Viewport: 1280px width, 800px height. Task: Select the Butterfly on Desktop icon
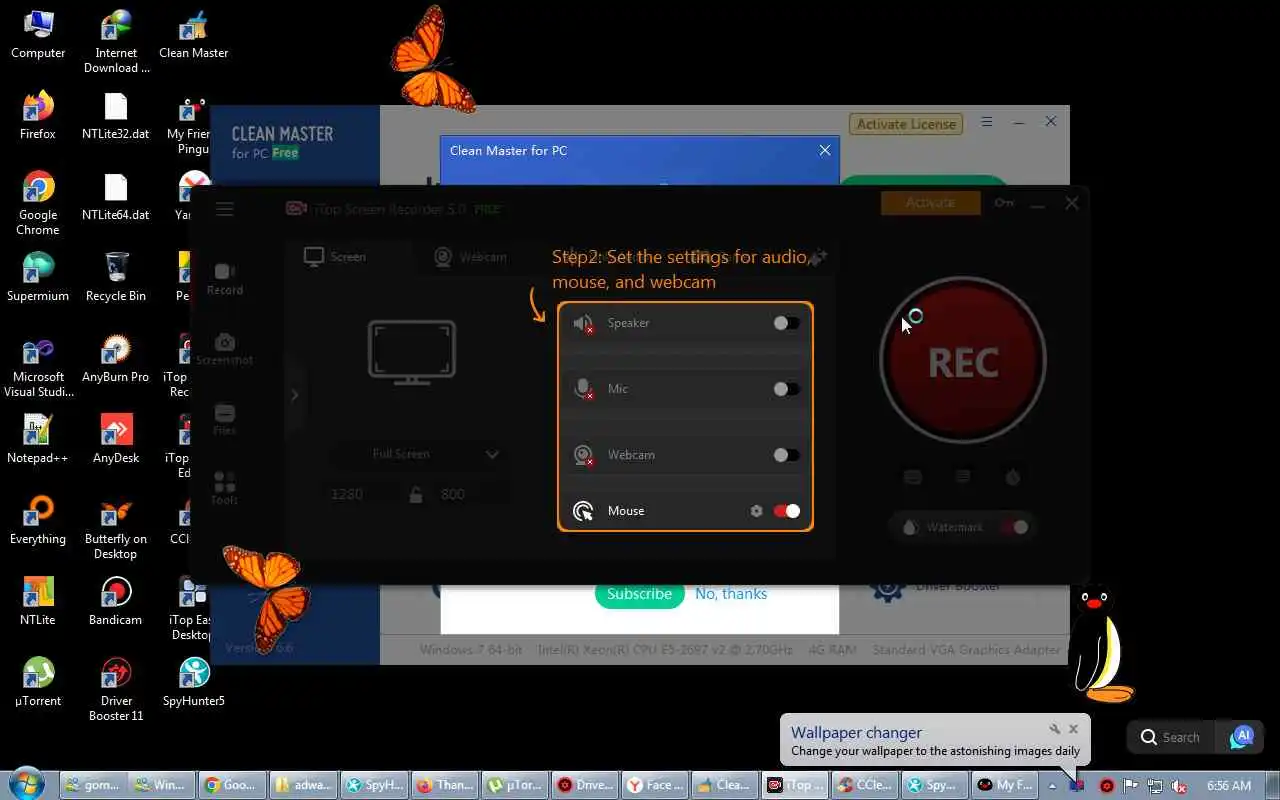[116, 527]
